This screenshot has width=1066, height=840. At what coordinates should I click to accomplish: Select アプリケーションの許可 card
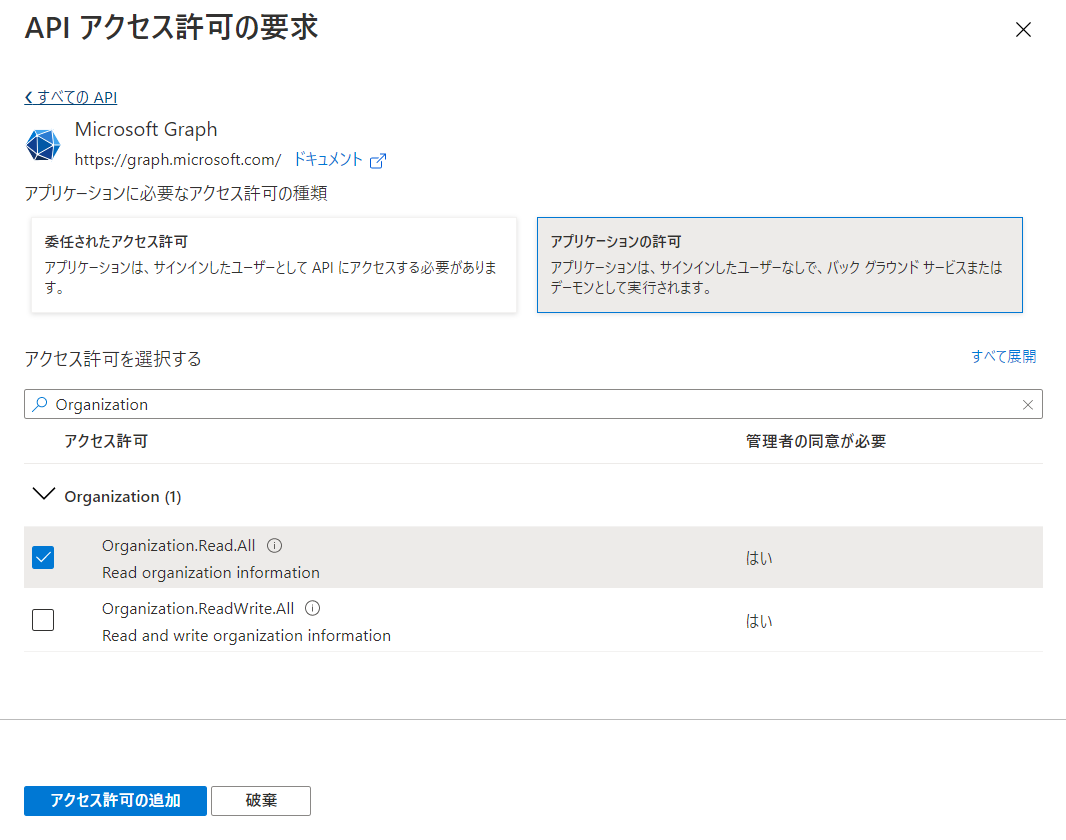click(x=780, y=265)
